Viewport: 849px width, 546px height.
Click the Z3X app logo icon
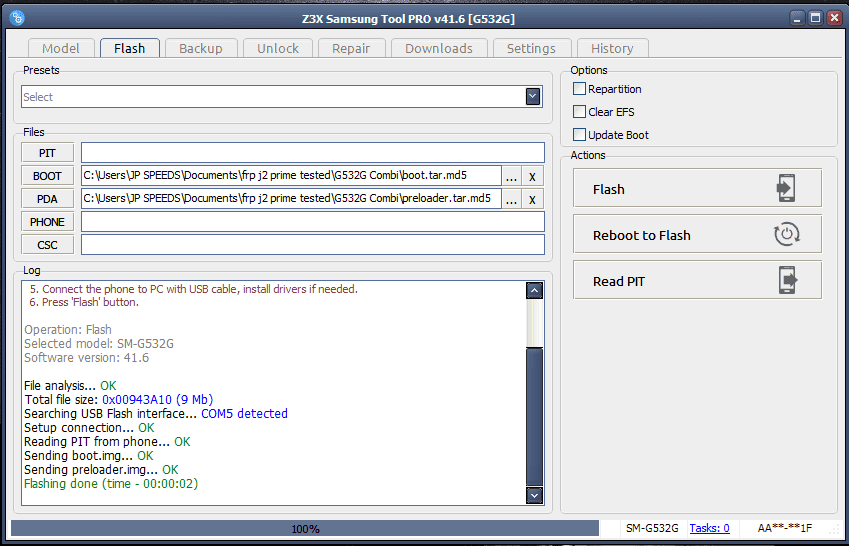pos(17,18)
